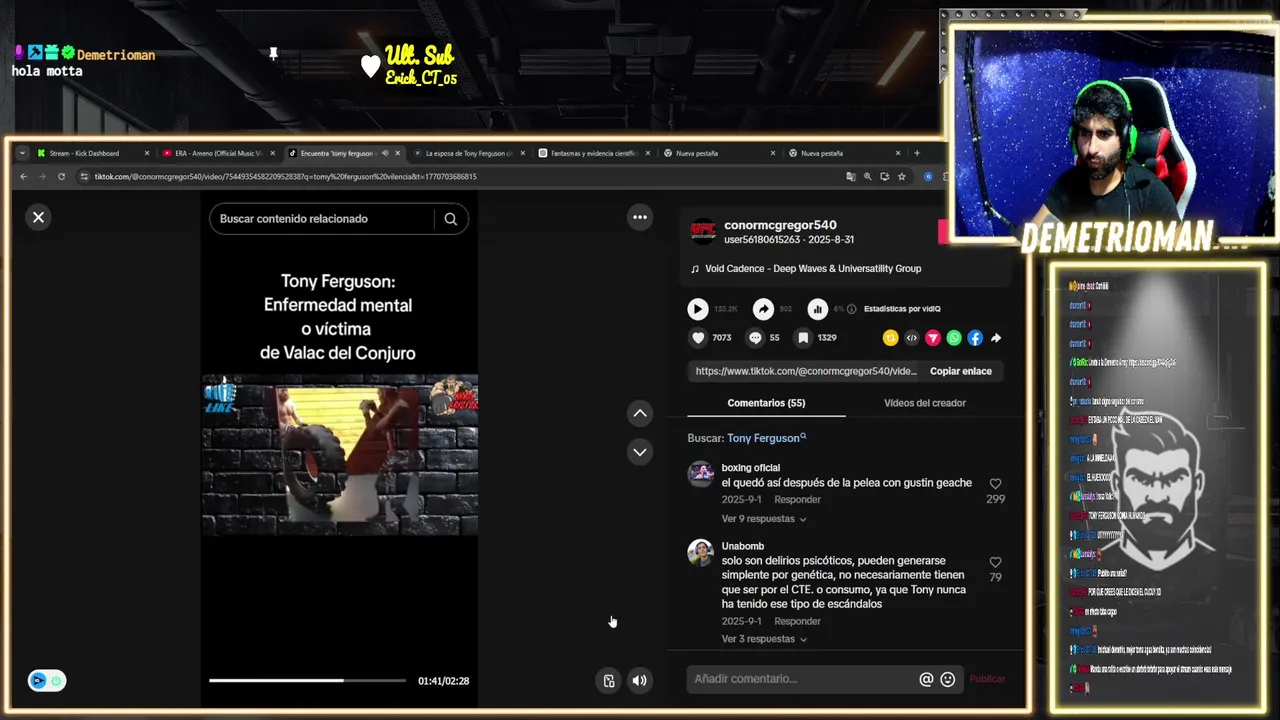The width and height of the screenshot is (1280, 720).
Task: Click Copiar enlace button
Action: click(961, 371)
